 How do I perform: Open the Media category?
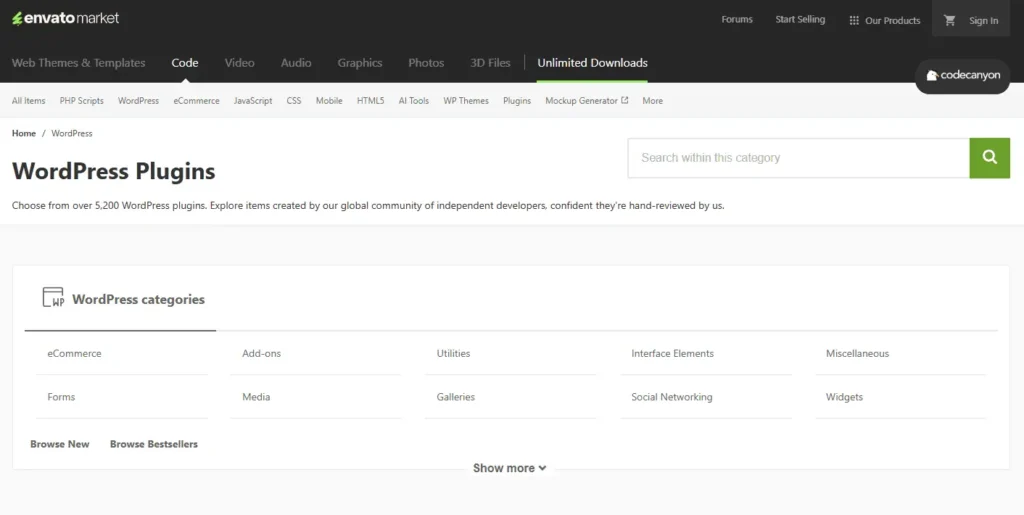pos(256,397)
